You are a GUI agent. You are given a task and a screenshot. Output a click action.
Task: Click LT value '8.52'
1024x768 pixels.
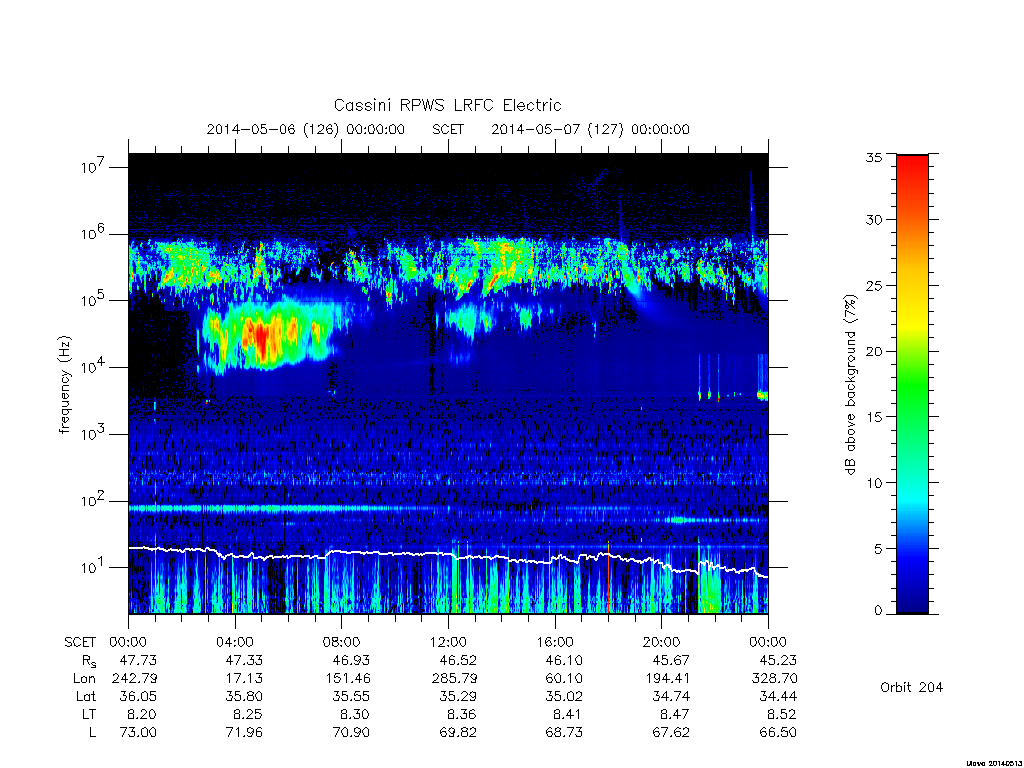tap(782, 714)
